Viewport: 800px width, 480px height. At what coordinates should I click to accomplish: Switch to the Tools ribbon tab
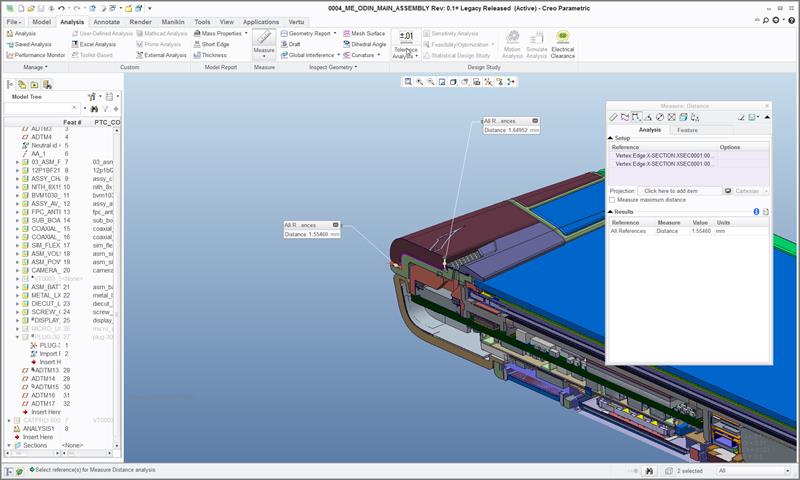point(202,22)
